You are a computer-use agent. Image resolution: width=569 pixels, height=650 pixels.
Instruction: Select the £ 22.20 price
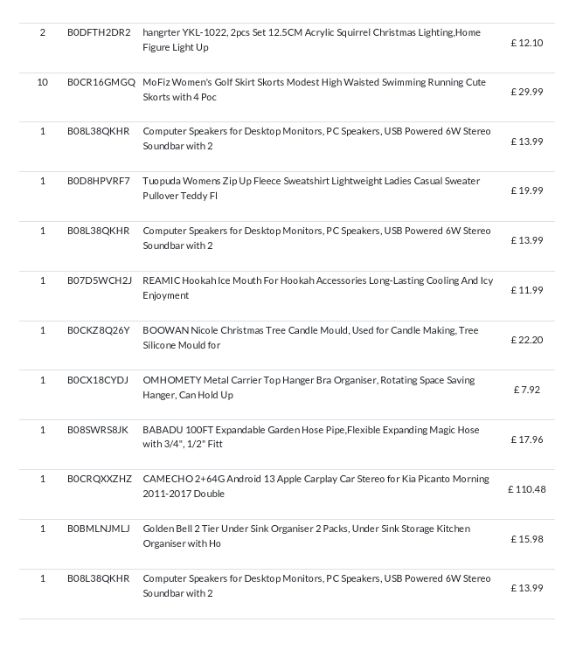coord(527,340)
